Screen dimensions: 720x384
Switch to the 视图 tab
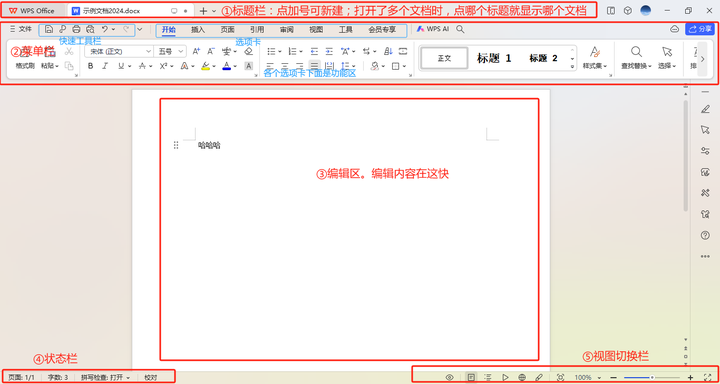[316, 29]
